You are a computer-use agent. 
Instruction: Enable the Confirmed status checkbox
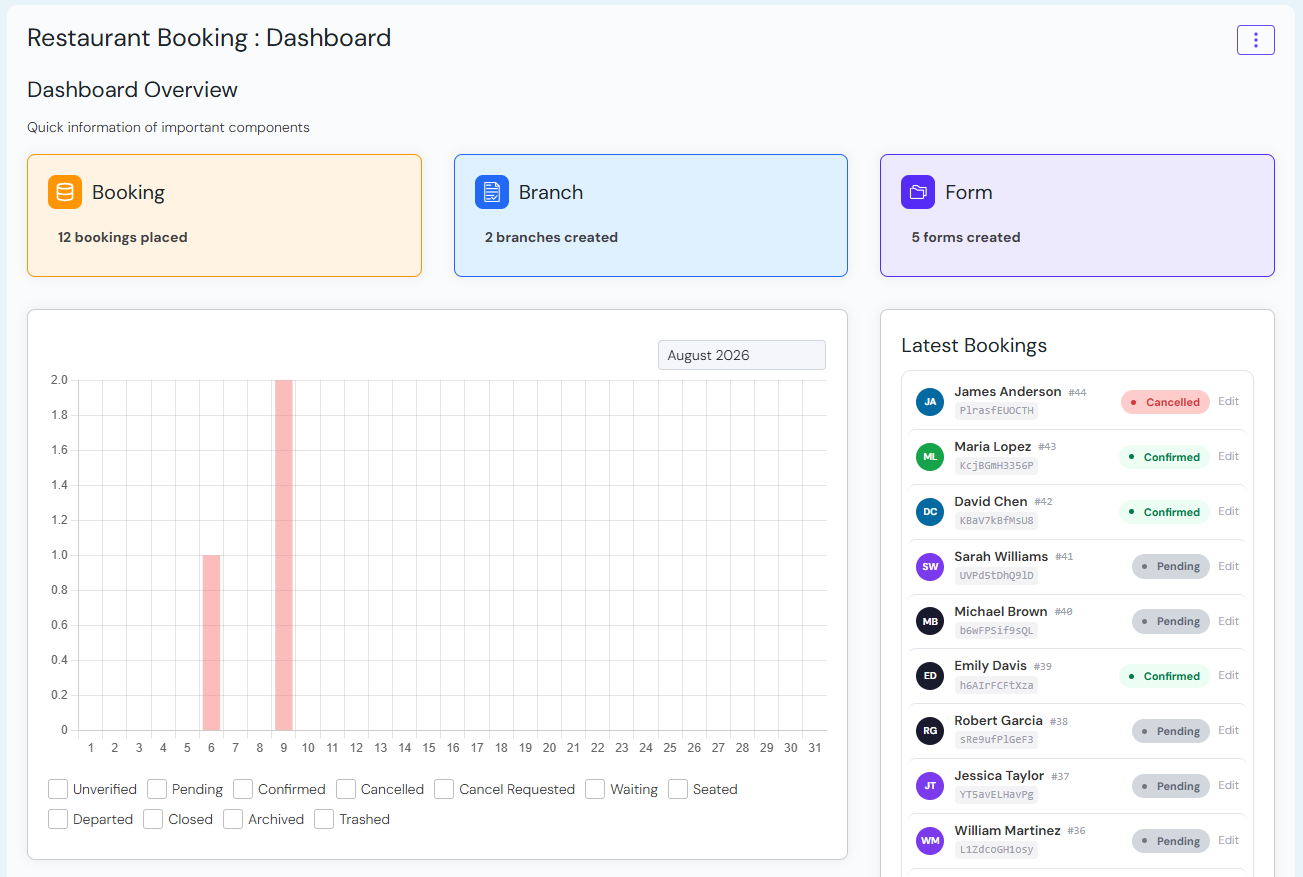pos(243,789)
